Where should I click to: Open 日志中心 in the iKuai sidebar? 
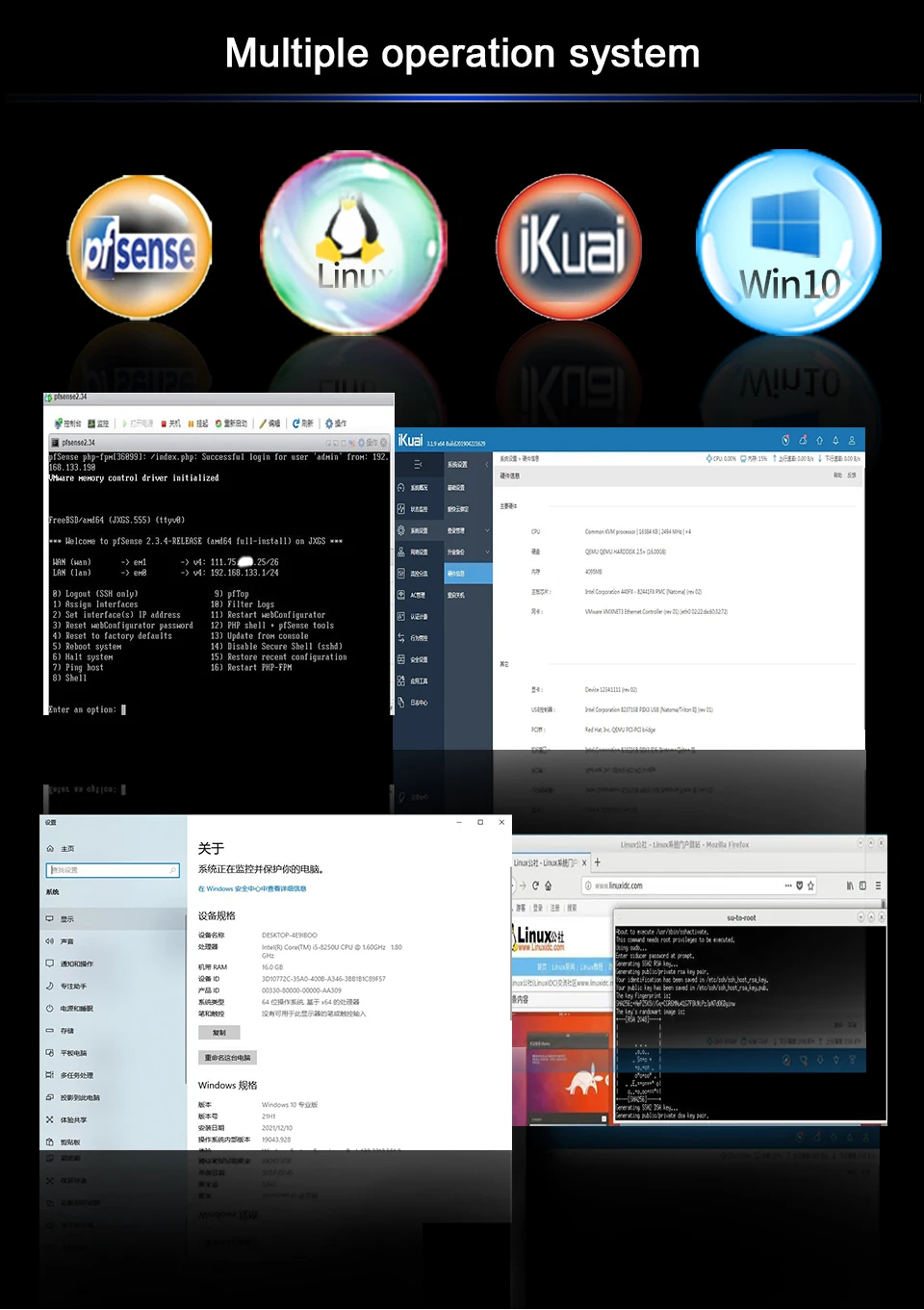click(x=419, y=703)
